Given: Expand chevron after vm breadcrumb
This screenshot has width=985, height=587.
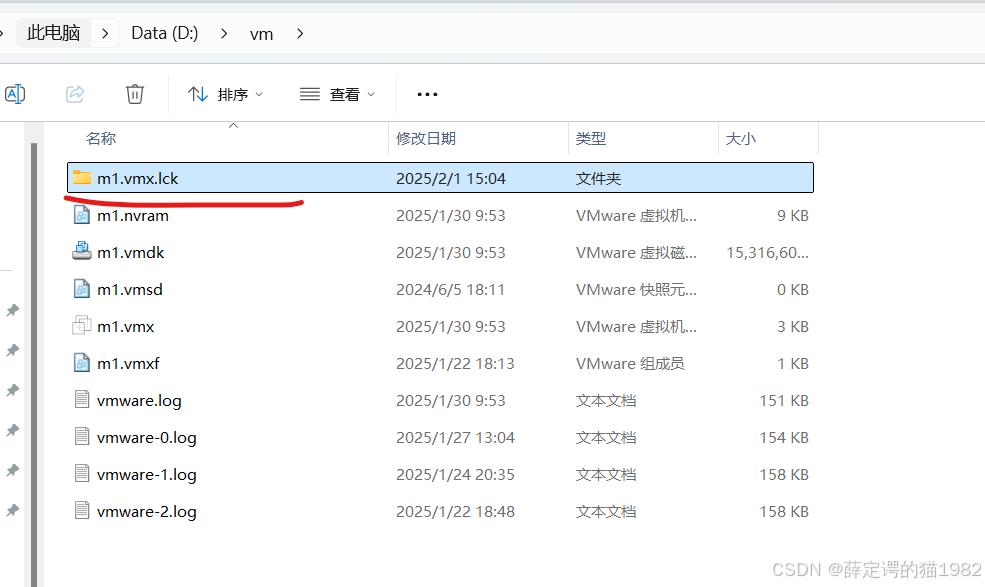Looking at the screenshot, I should point(300,33).
